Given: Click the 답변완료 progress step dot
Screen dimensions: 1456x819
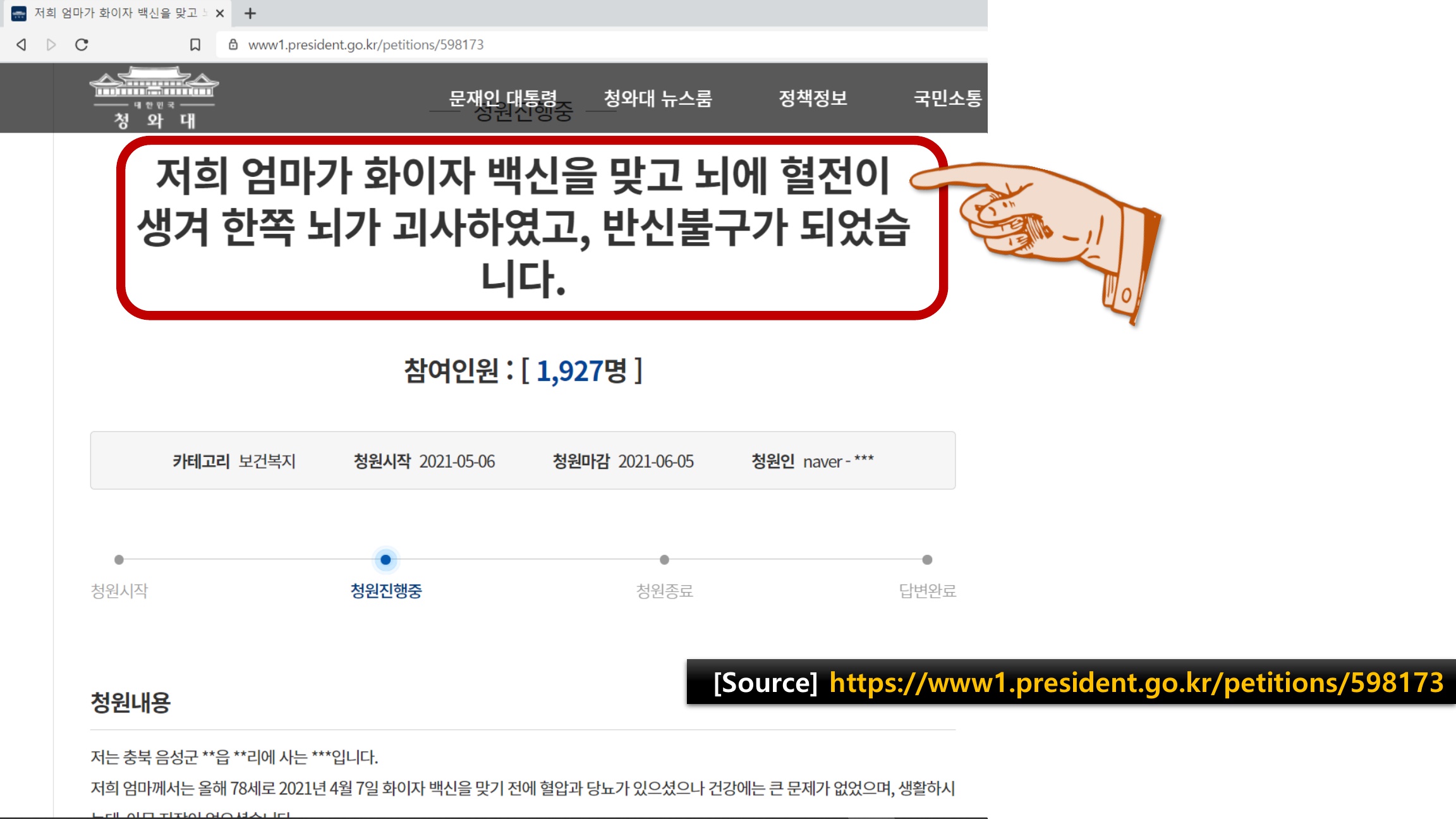Looking at the screenshot, I should 927,560.
